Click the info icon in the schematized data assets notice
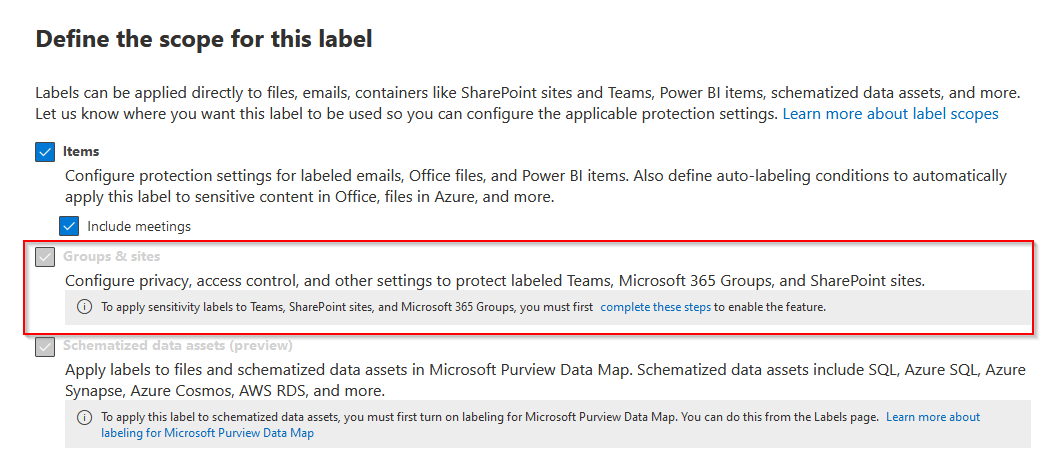Viewport: 1050px width, 462px height. pos(84,417)
